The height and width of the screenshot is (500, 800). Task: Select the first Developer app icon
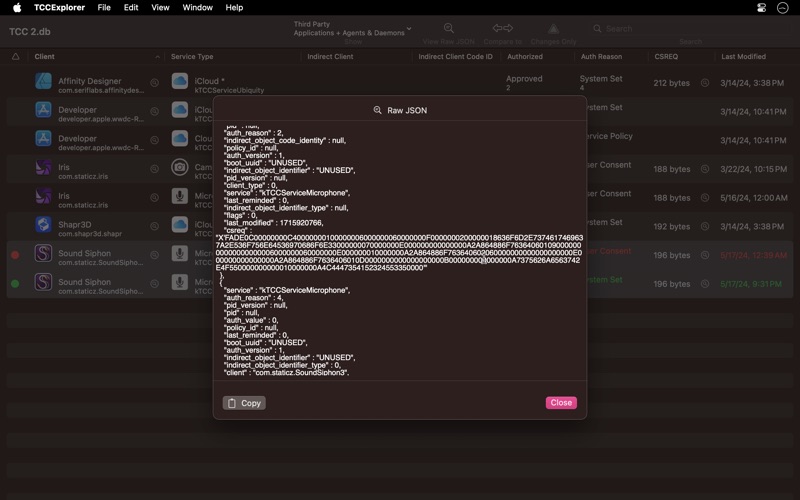(43, 110)
